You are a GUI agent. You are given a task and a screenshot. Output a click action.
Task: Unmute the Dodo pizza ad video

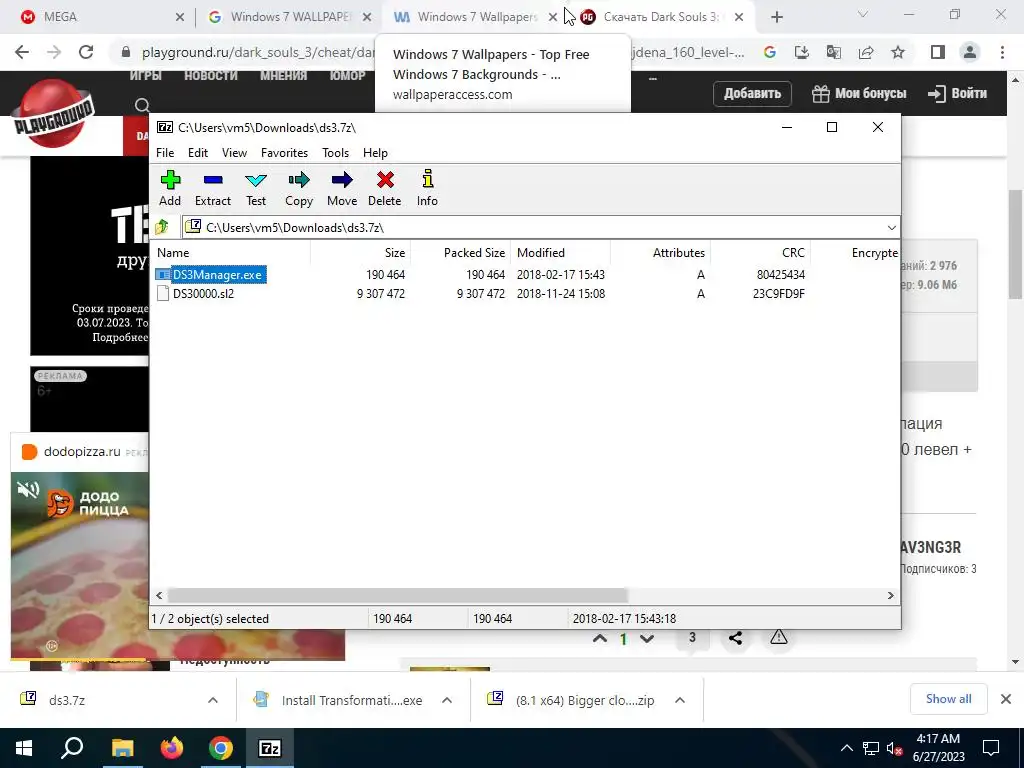click(28, 490)
